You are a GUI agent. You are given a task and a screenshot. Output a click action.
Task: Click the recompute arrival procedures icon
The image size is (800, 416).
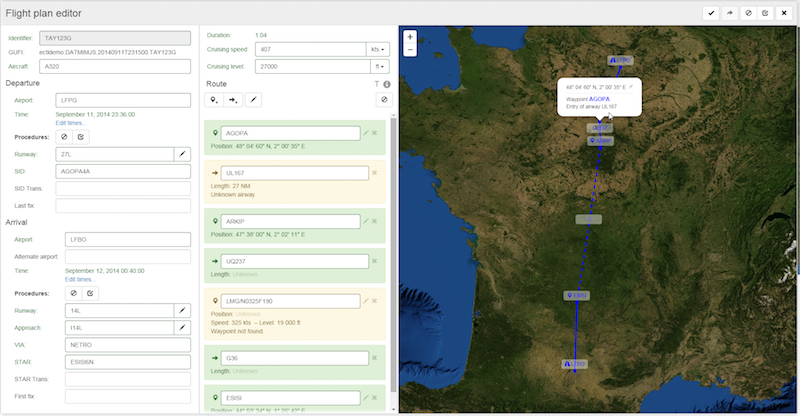90,293
